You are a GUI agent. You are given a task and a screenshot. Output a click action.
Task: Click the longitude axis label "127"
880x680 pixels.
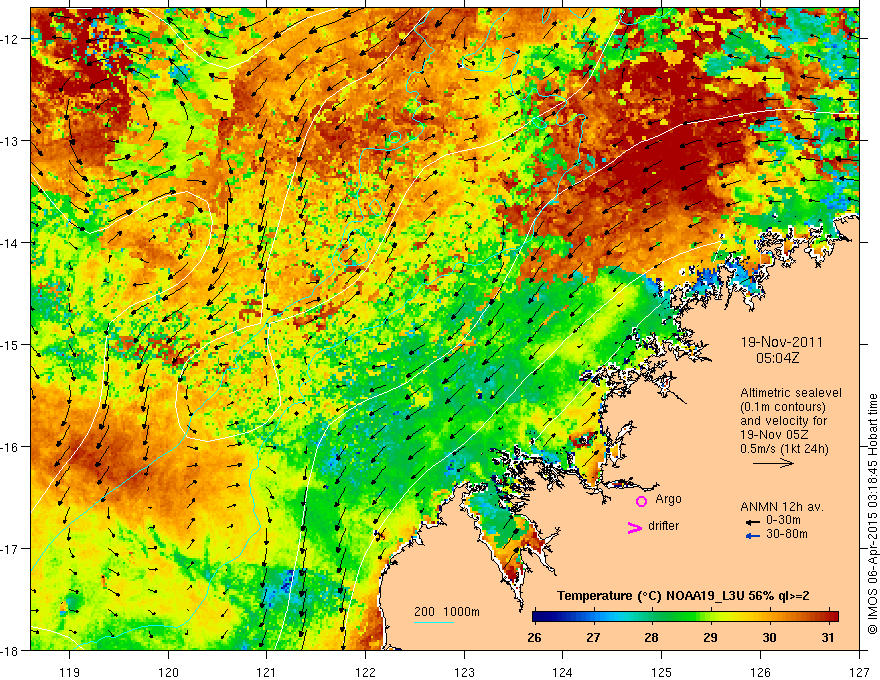click(859, 672)
